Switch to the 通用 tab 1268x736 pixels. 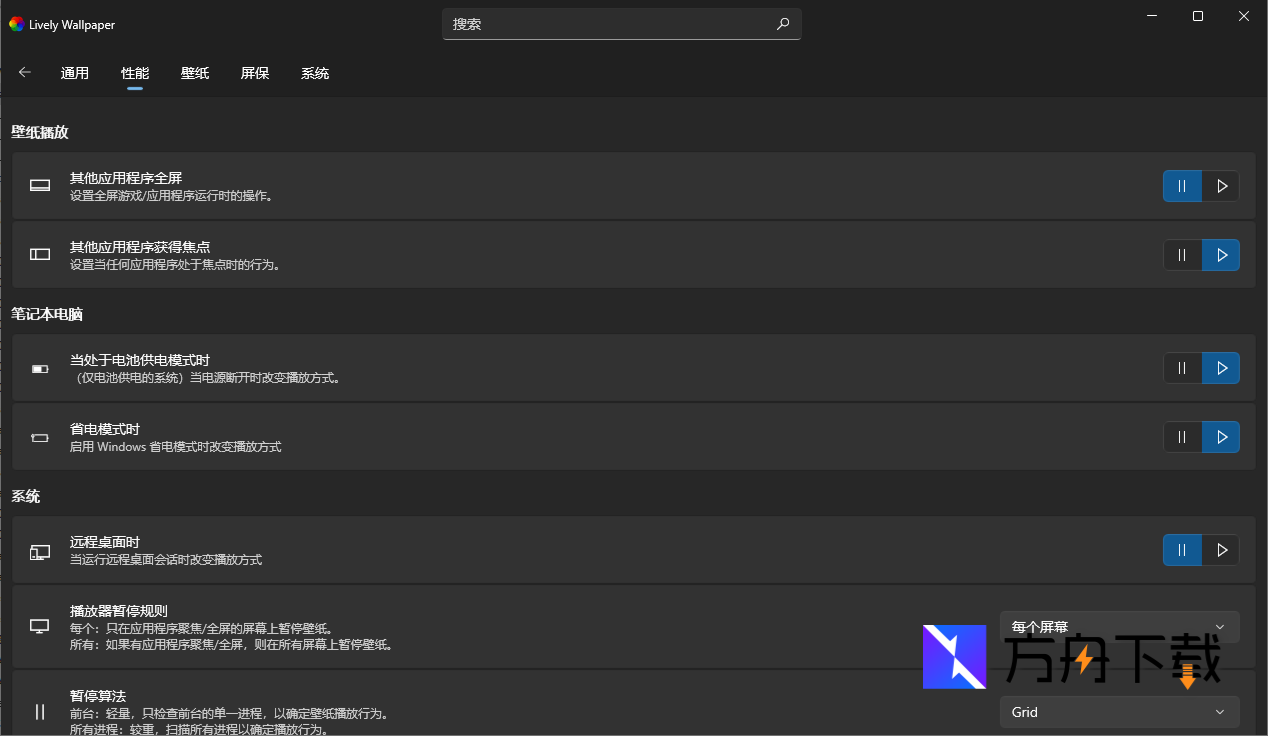tap(75, 73)
